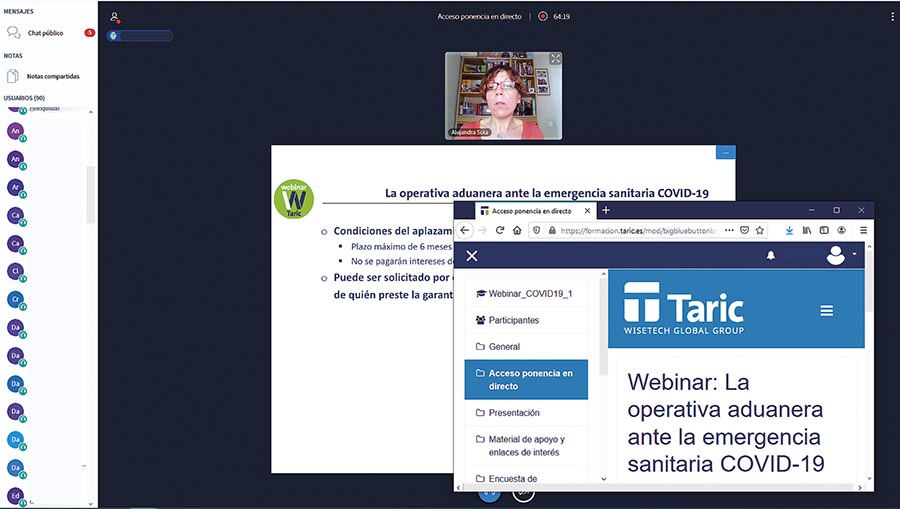Open Notas compartidas shared notes

click(x=44, y=76)
